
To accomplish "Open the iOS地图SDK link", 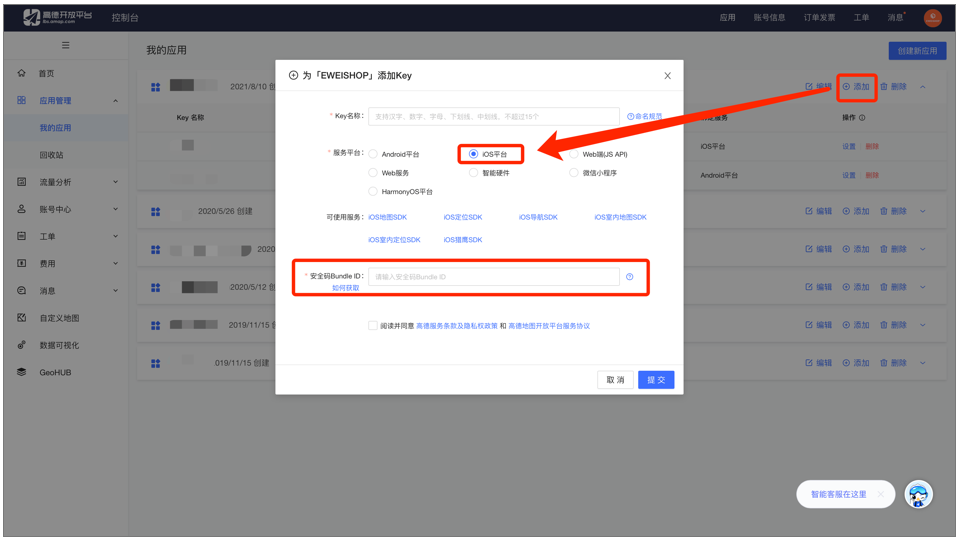I will pos(388,217).
